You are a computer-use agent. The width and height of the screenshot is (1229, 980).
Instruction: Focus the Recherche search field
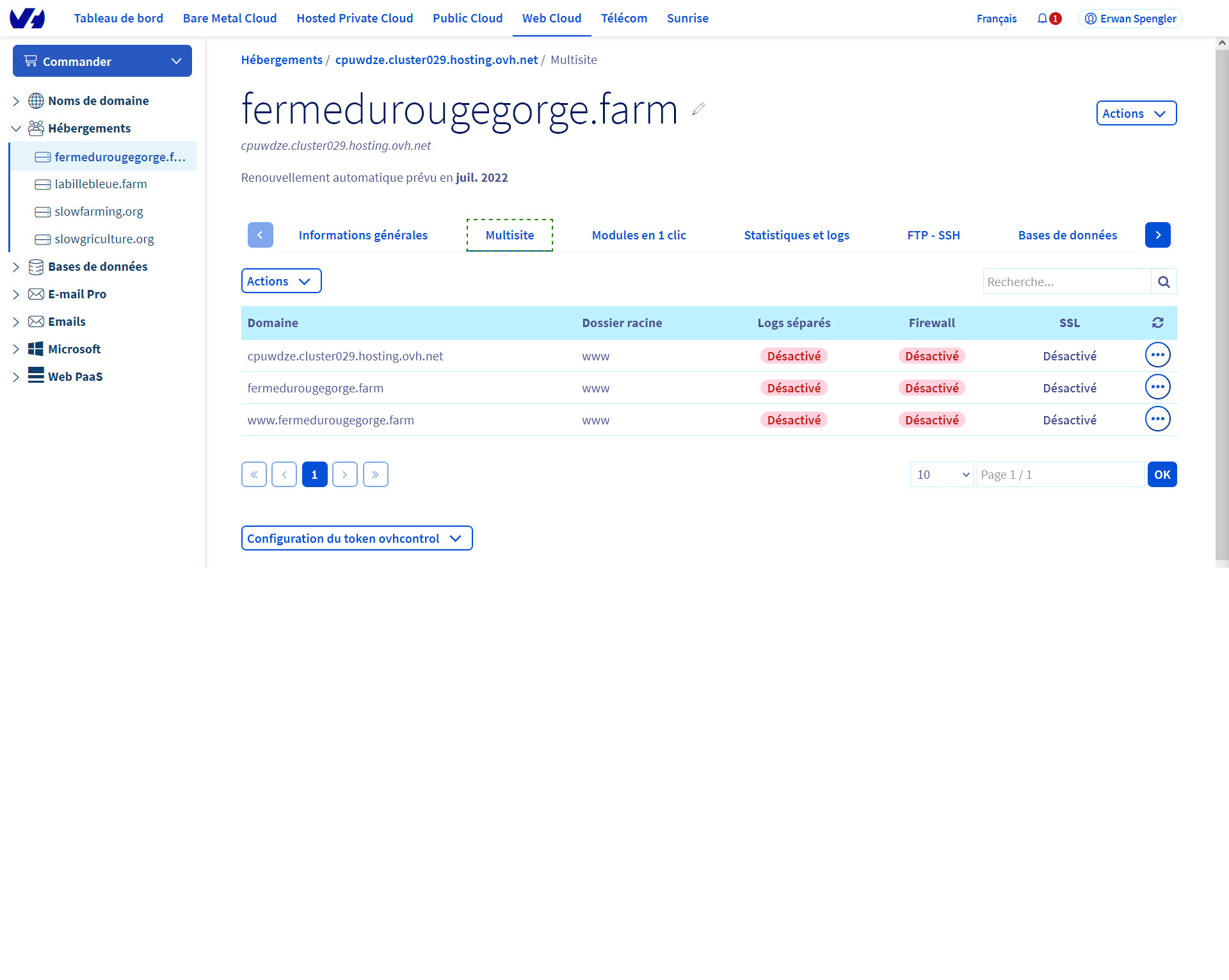pyautogui.click(x=1066, y=282)
